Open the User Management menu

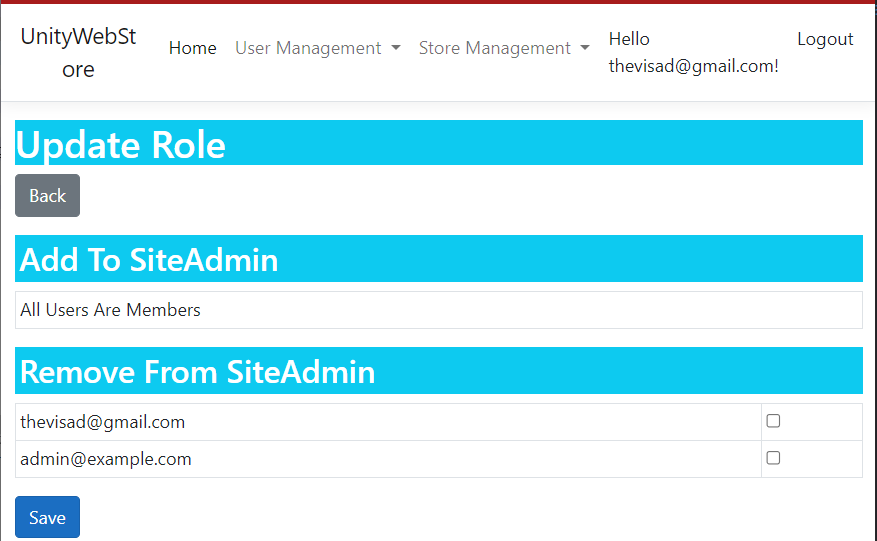(317, 48)
